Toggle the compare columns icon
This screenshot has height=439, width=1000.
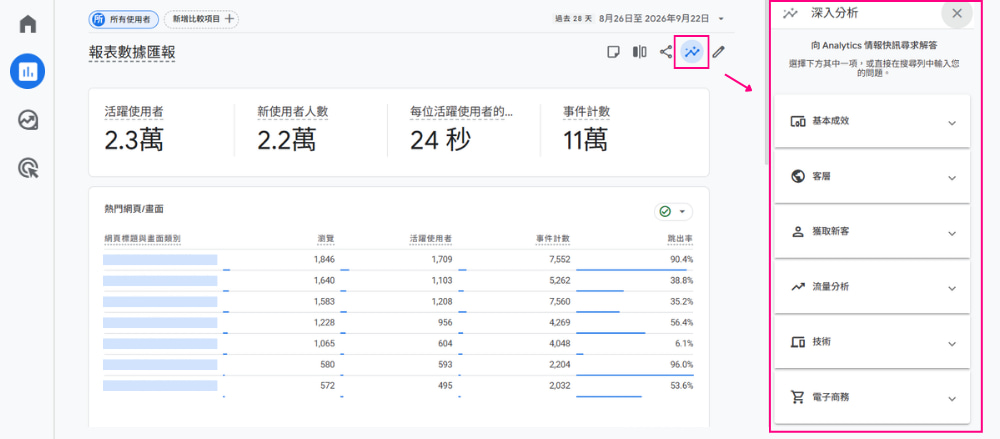click(639, 52)
